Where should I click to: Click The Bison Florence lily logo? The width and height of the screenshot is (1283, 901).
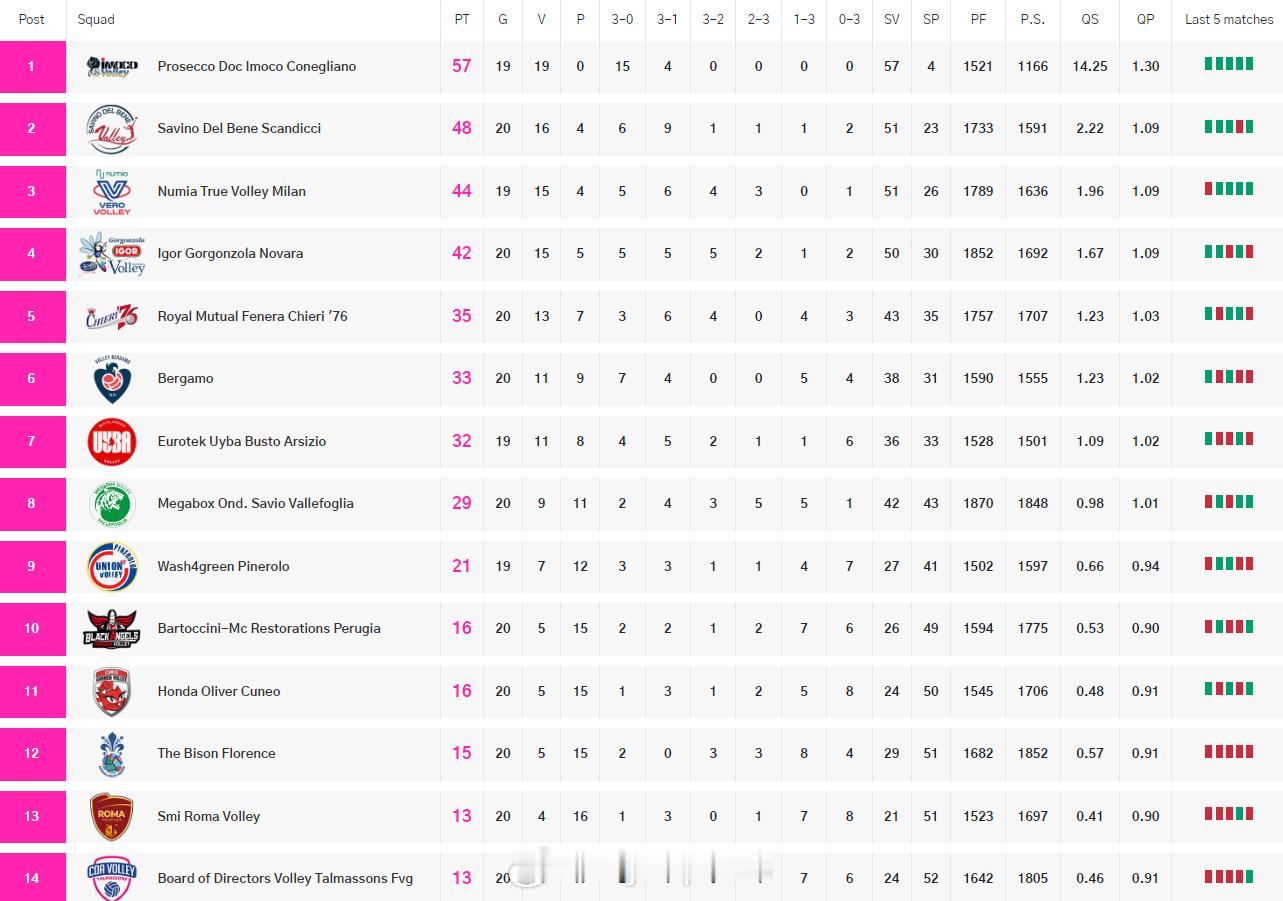[112, 754]
